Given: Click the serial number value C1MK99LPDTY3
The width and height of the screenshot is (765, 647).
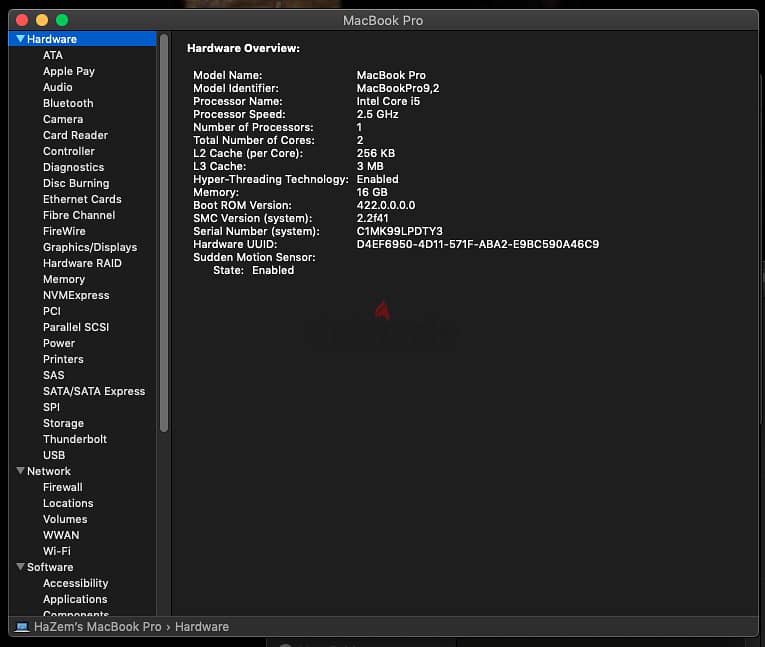Looking at the screenshot, I should [x=400, y=231].
